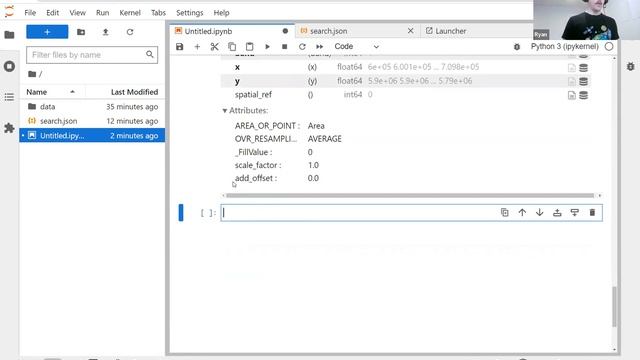Move the cell down with the arrow icon
Screen dimensions: 640x360
[x=540, y=212]
